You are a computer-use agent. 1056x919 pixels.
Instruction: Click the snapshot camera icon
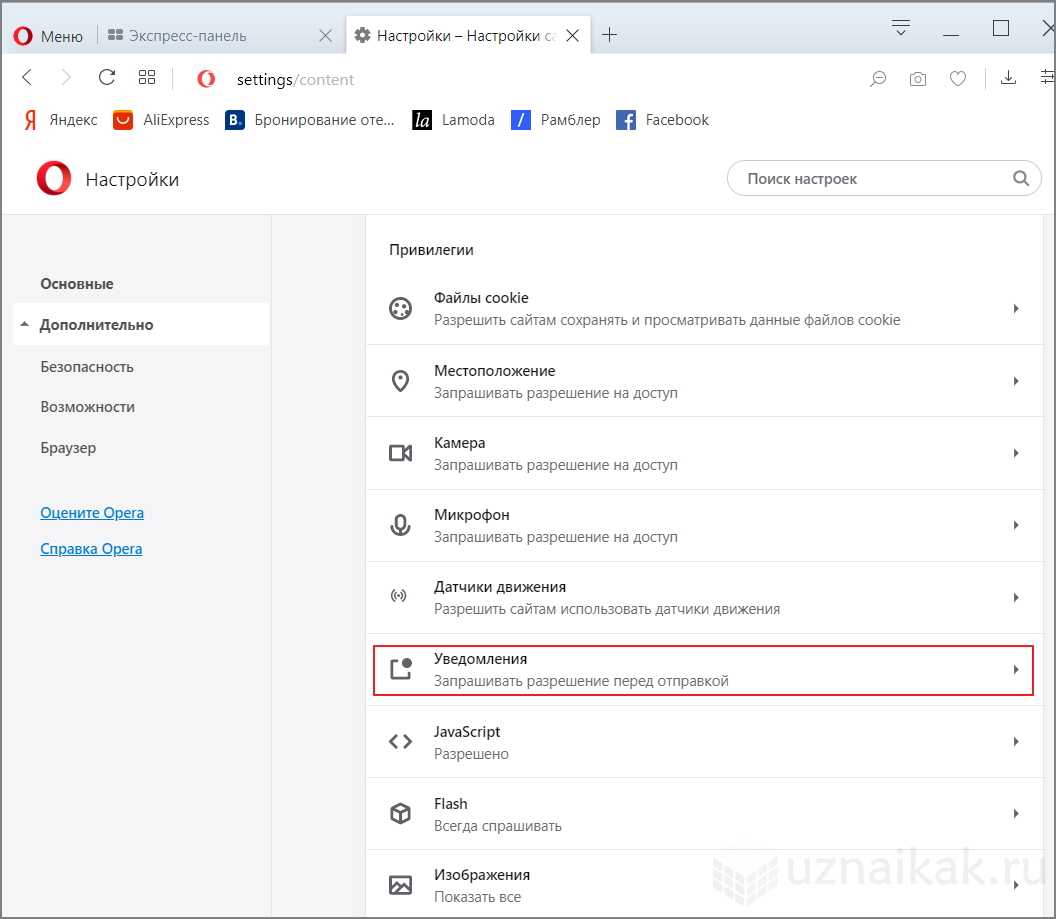pyautogui.click(x=917, y=79)
